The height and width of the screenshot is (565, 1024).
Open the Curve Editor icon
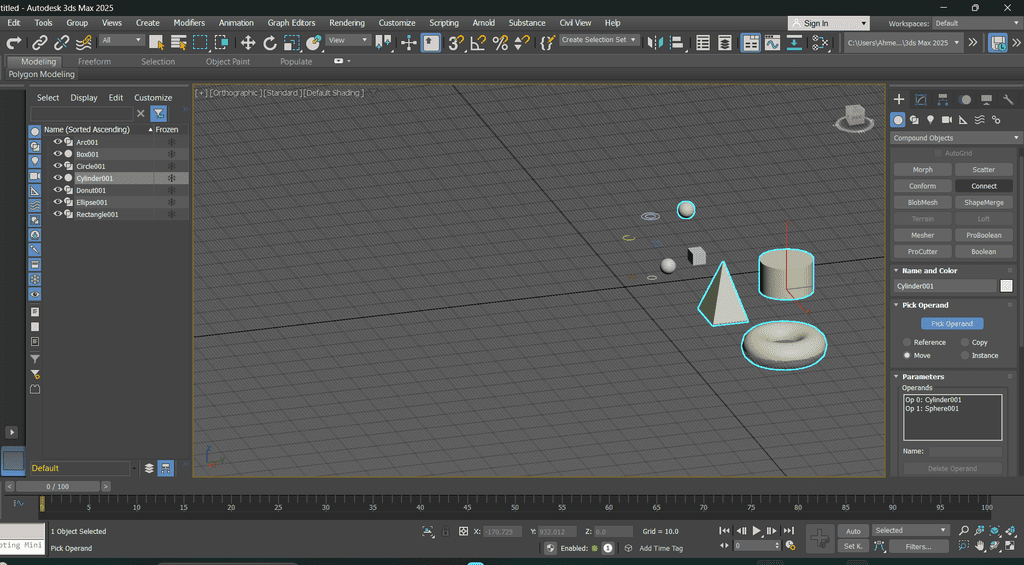[773, 43]
